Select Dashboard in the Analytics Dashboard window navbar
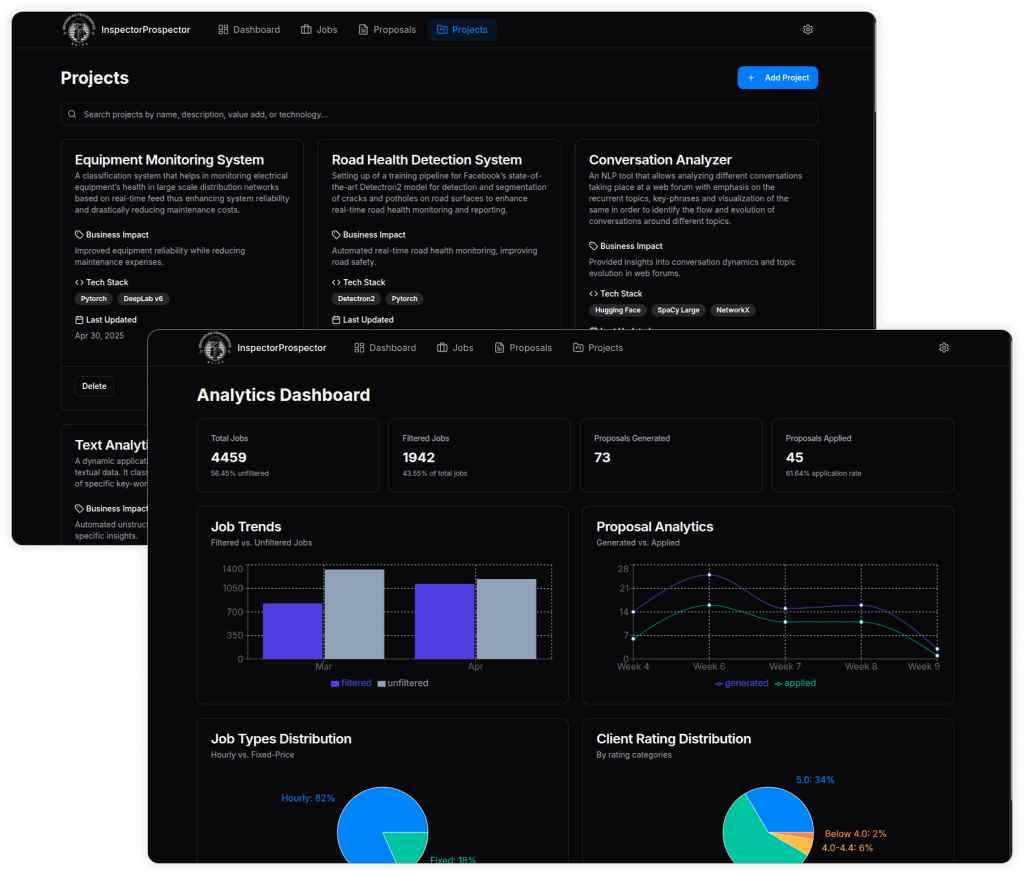 tap(385, 347)
